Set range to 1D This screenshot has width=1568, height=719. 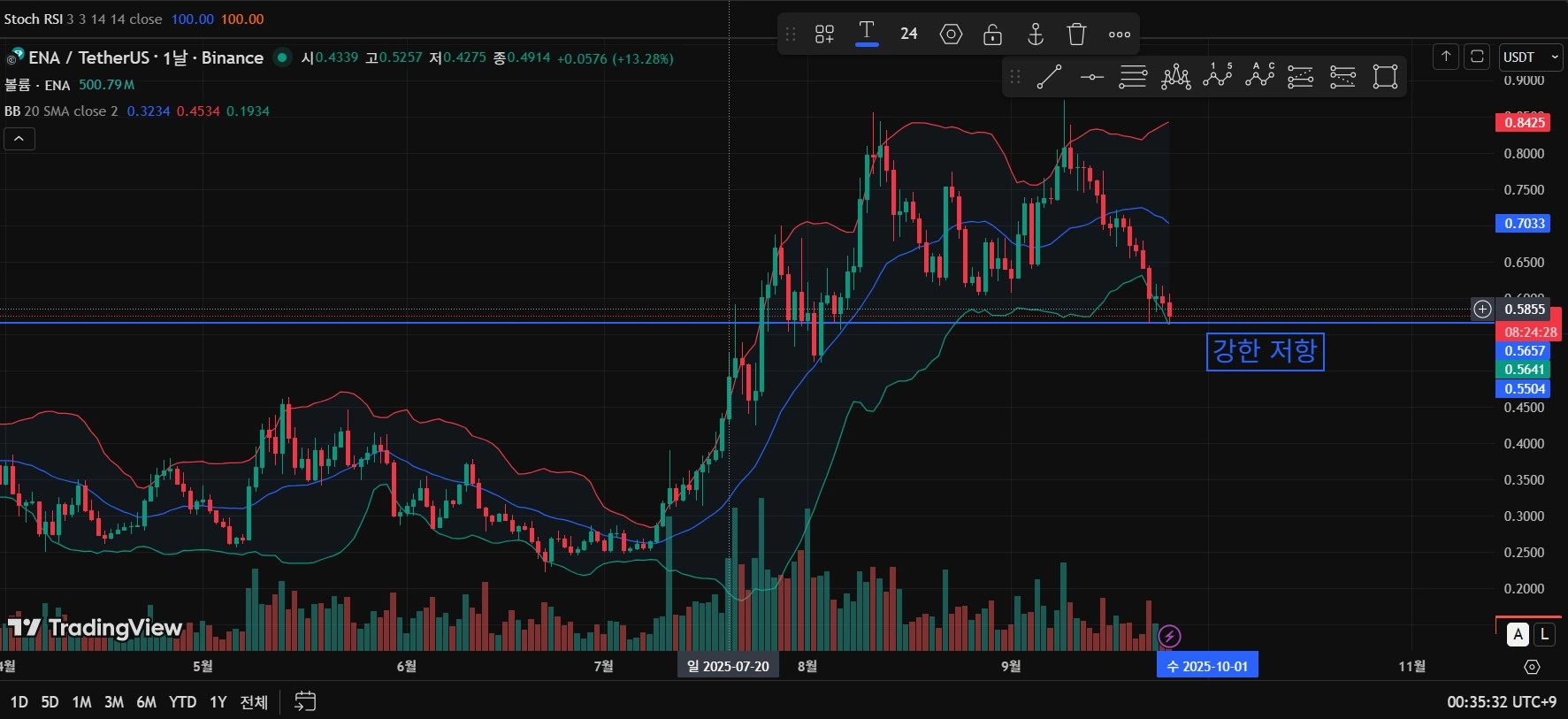tap(19, 701)
